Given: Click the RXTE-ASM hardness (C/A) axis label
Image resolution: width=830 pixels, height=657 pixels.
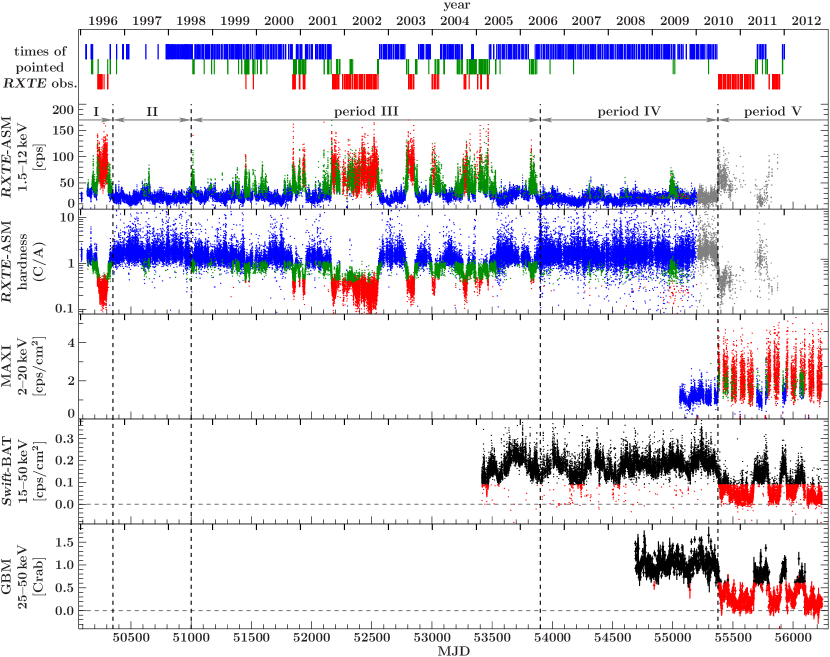Looking at the screenshot, I should click(23, 262).
